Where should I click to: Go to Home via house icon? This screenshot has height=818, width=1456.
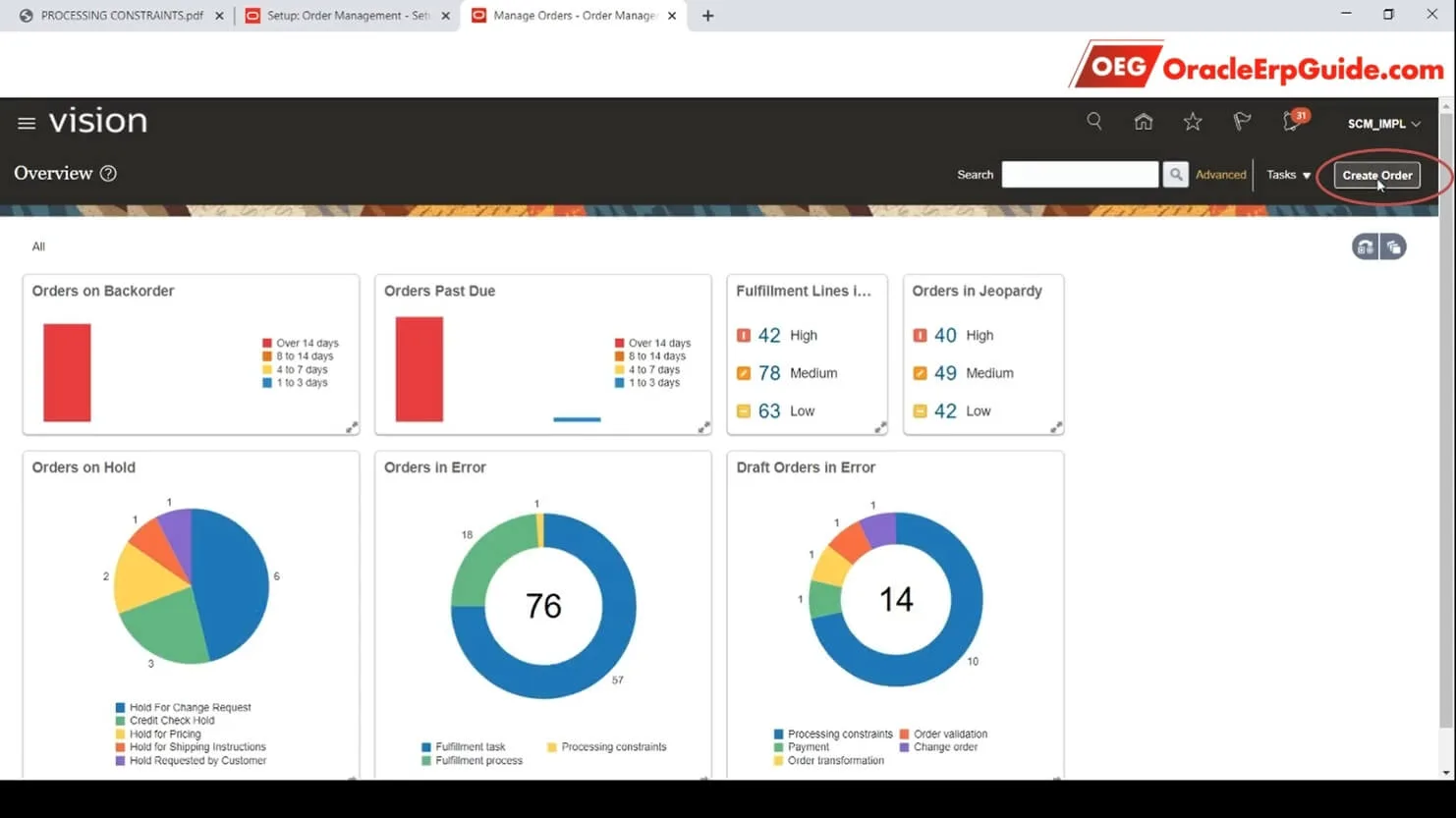pos(1144,122)
